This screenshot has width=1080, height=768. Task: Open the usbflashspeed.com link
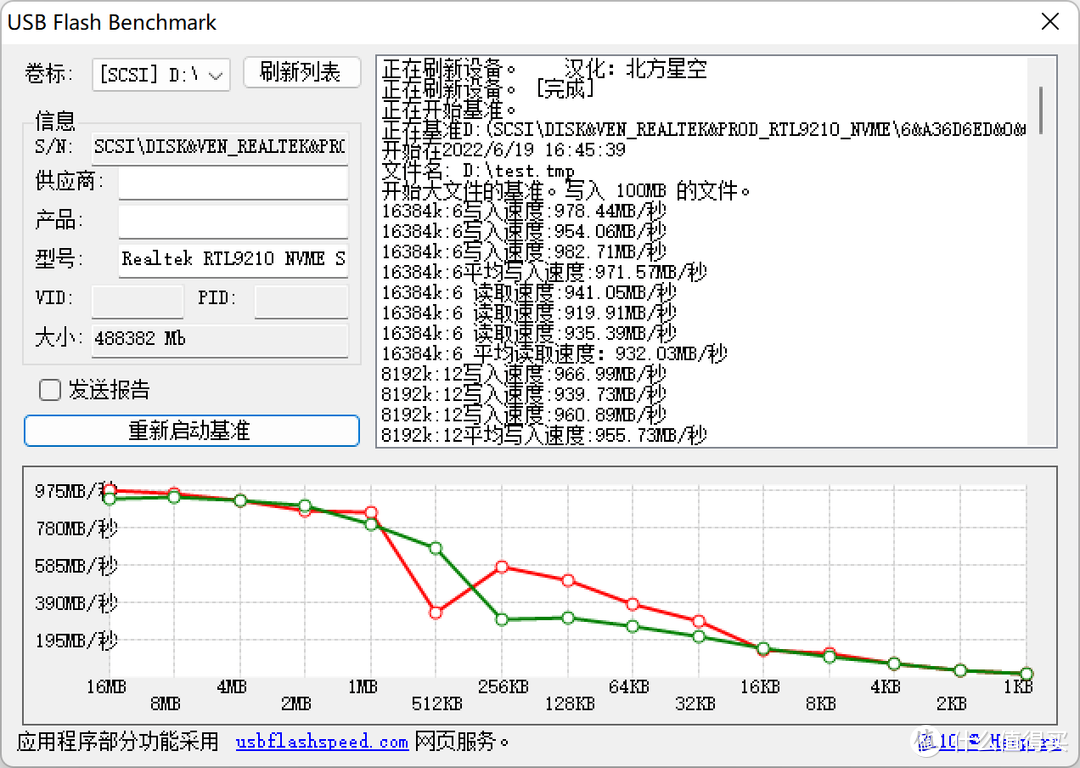pyautogui.click(x=322, y=742)
